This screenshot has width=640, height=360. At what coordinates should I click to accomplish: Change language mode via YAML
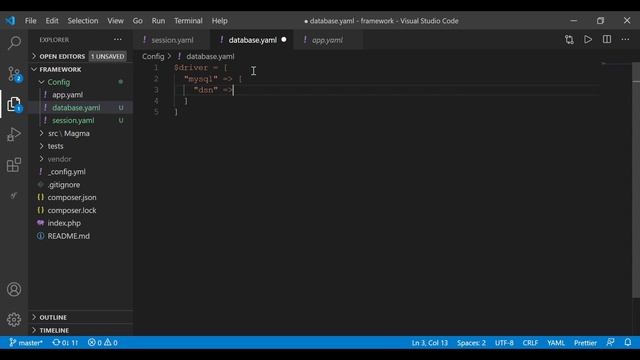556,342
